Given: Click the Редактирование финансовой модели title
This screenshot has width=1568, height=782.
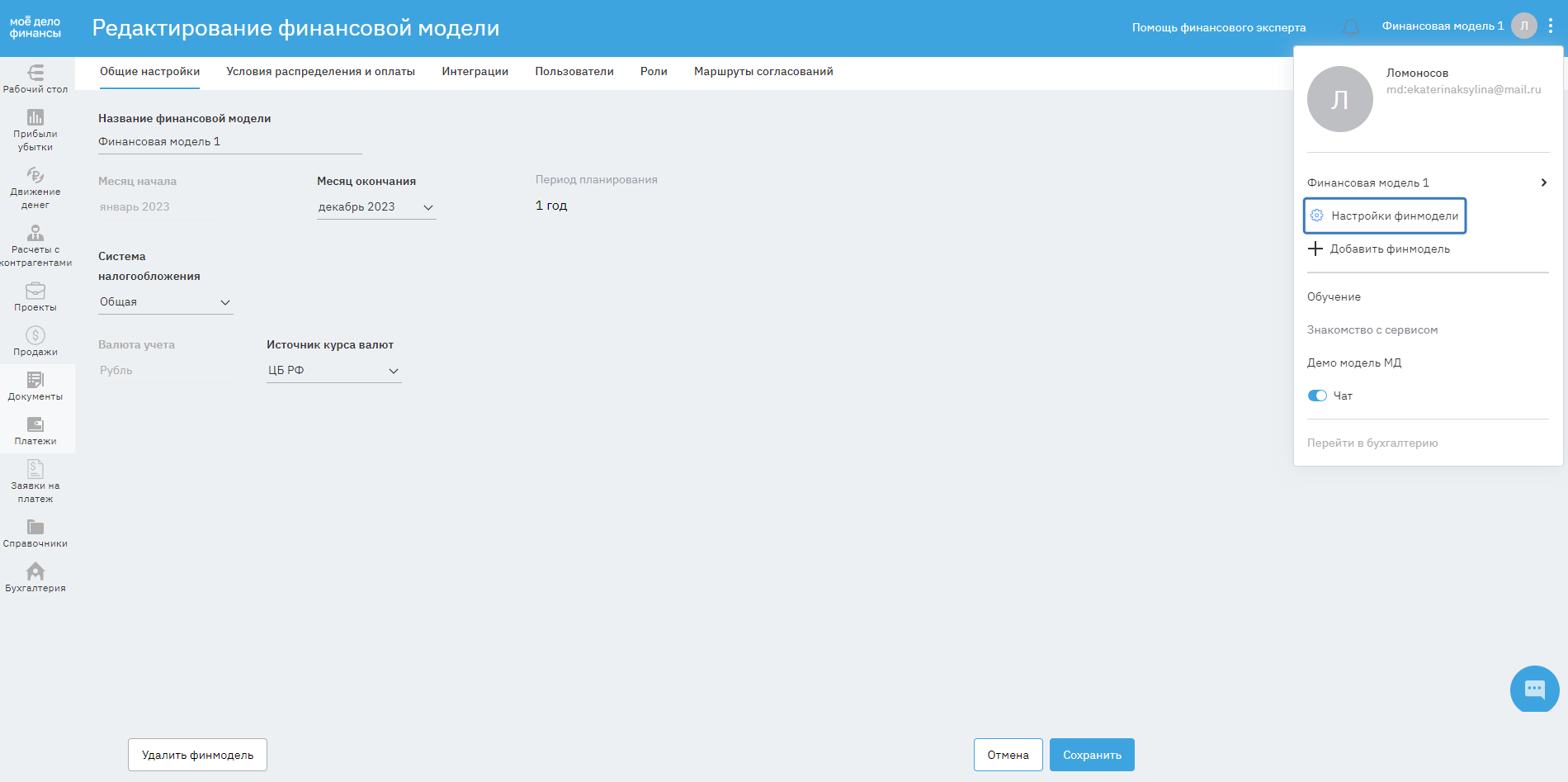Looking at the screenshot, I should (x=295, y=28).
